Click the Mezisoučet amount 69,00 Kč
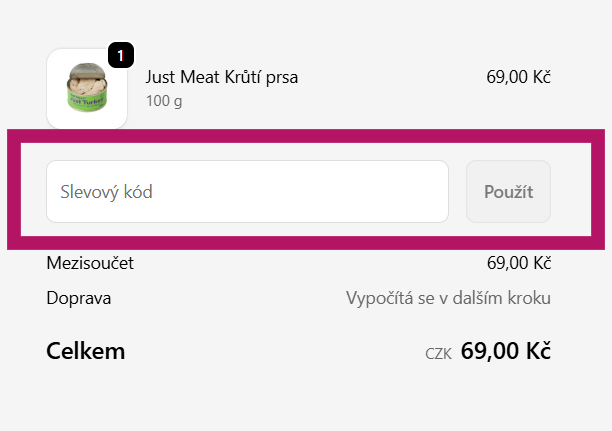This screenshot has width=612, height=431. pyautogui.click(x=519, y=263)
